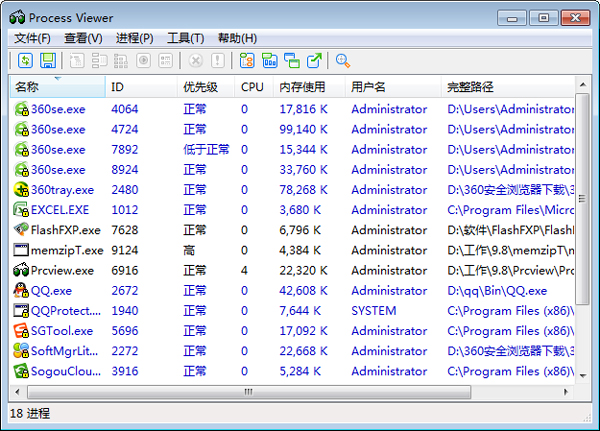Click the 高 priority cell of memzipT.exe
This screenshot has height=431, width=600.
tap(189, 250)
